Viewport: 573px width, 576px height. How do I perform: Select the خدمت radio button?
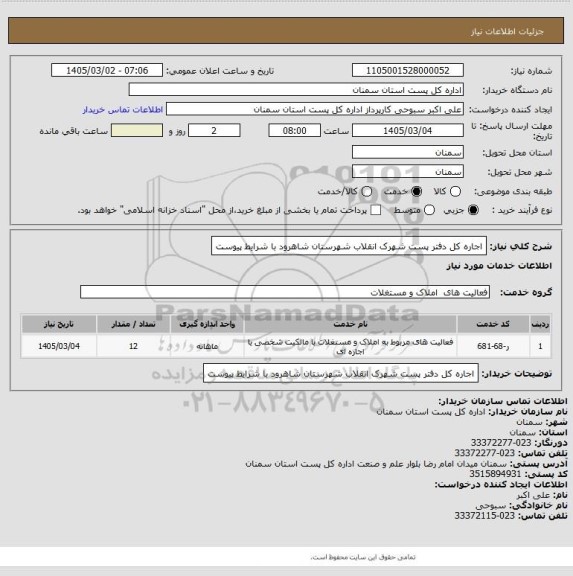click(417, 191)
